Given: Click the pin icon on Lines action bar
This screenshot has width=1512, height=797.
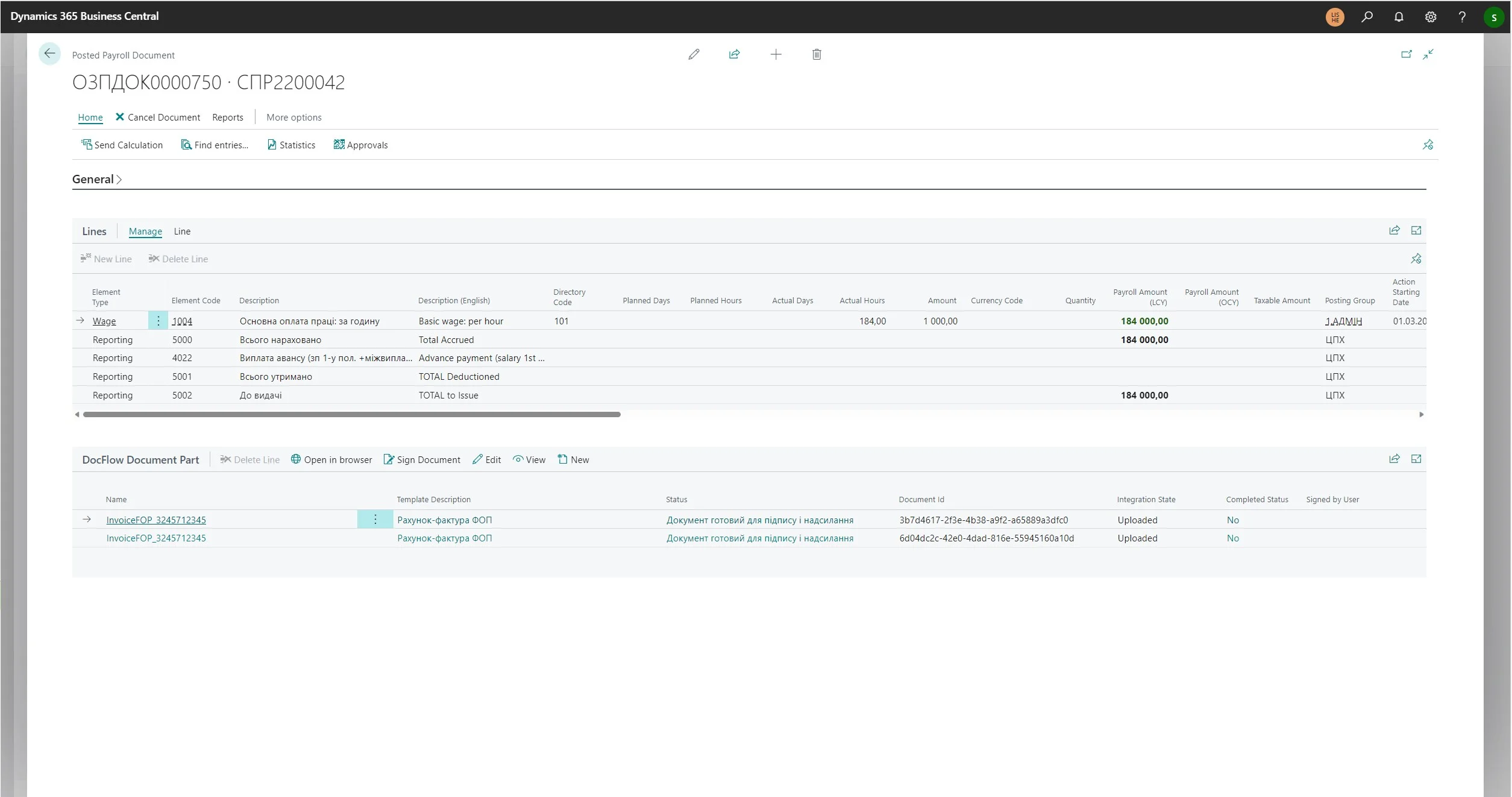Looking at the screenshot, I should (x=1416, y=259).
